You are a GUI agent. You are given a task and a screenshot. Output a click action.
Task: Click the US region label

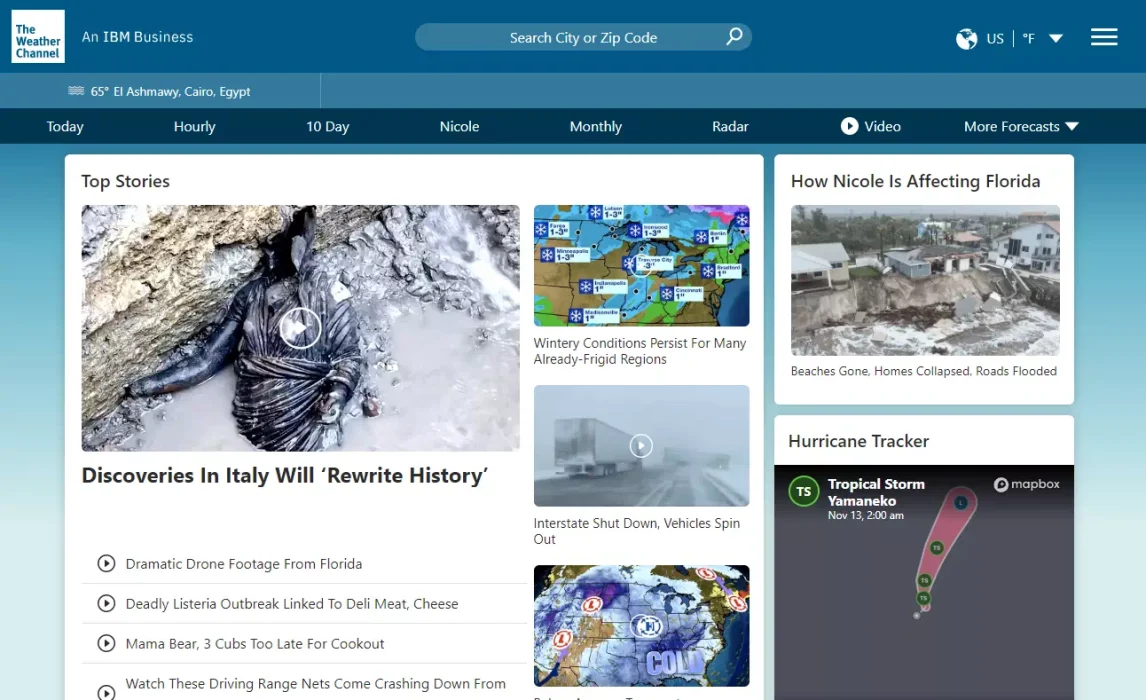click(995, 39)
